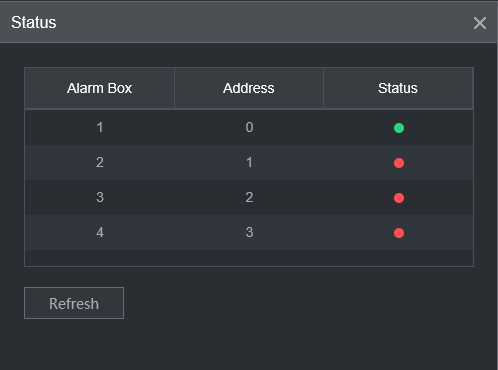498x370 pixels.
Task: Click address value 1 in second row
Action: click(x=249, y=162)
